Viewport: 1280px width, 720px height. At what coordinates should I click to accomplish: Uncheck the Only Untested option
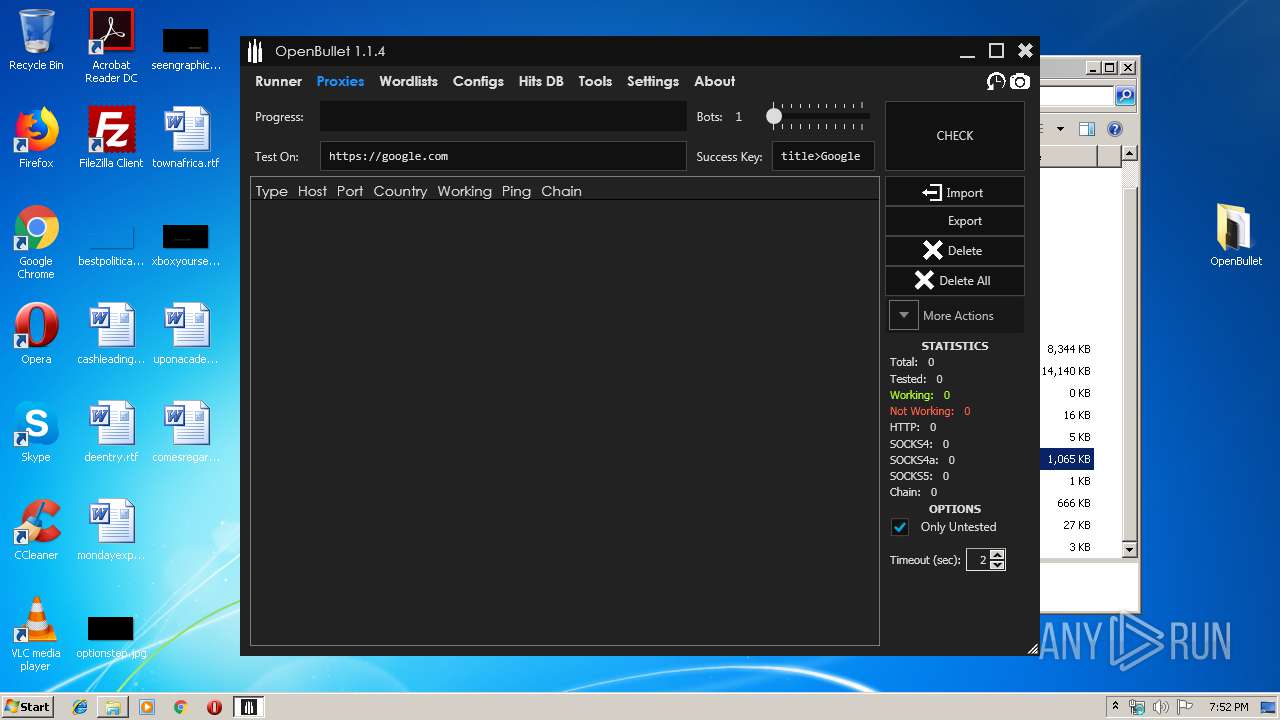[x=900, y=527]
